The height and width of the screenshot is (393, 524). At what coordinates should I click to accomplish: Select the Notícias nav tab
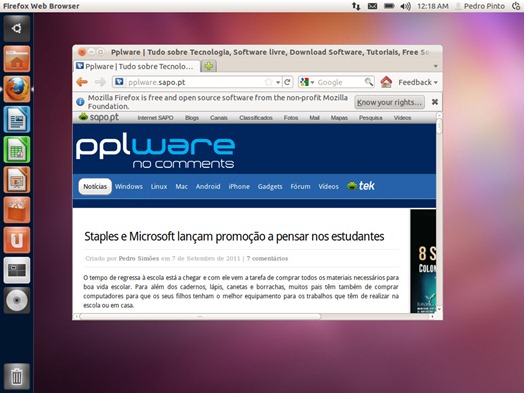95,186
